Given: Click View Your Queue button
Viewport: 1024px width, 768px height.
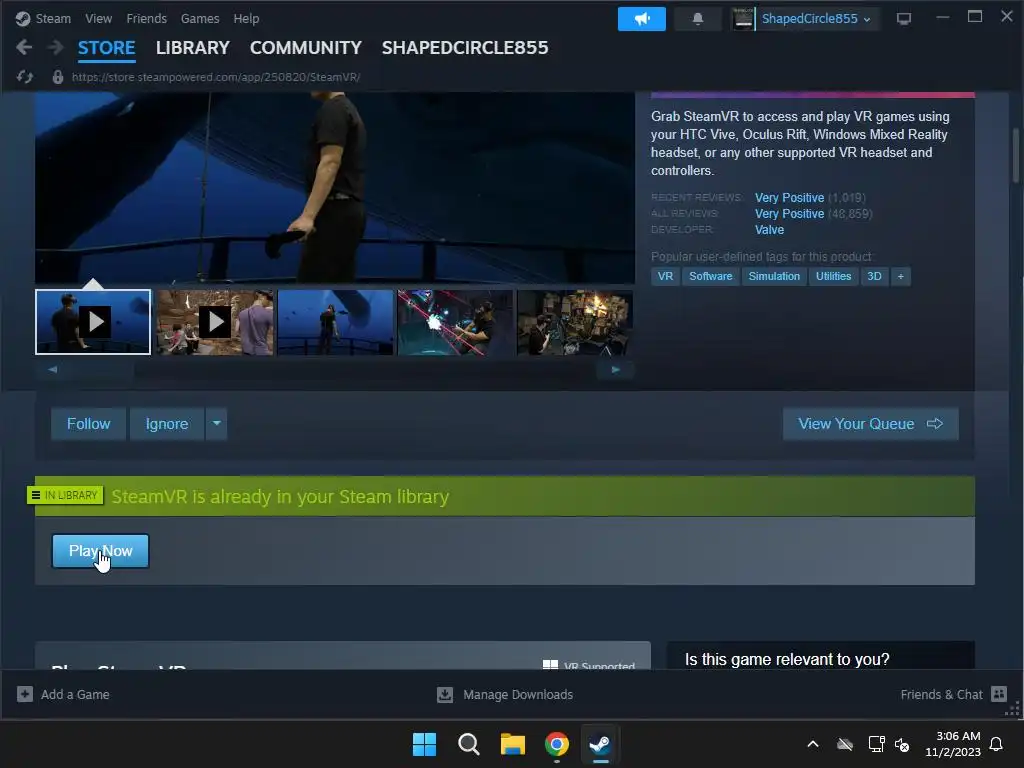Looking at the screenshot, I should pos(871,424).
